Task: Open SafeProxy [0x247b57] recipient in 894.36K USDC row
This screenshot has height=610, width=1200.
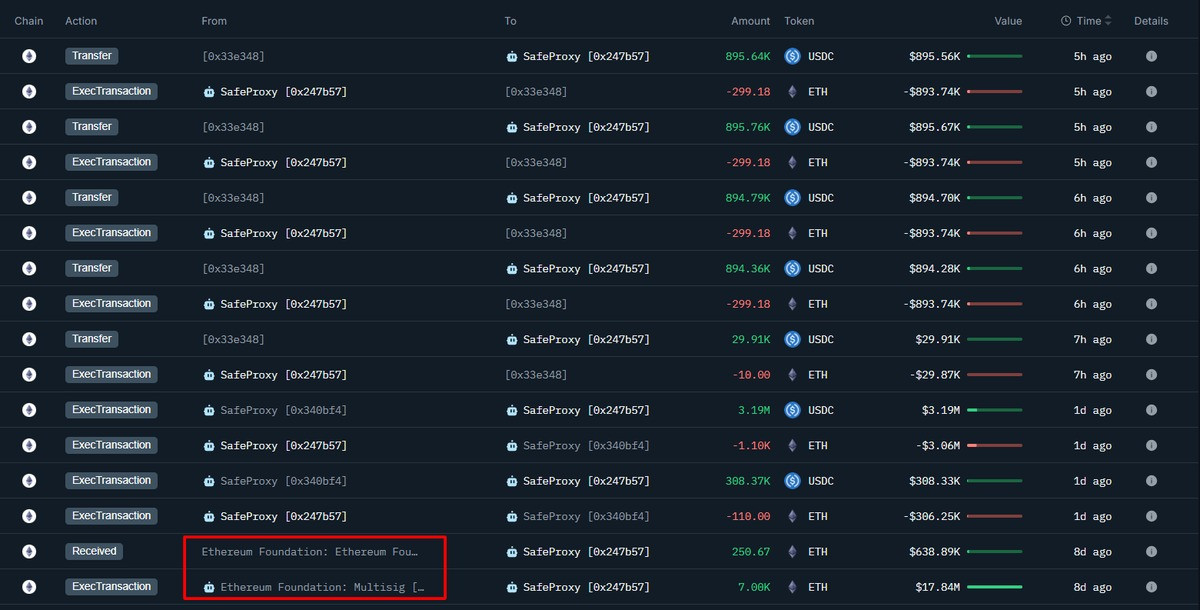Action: (x=577, y=268)
